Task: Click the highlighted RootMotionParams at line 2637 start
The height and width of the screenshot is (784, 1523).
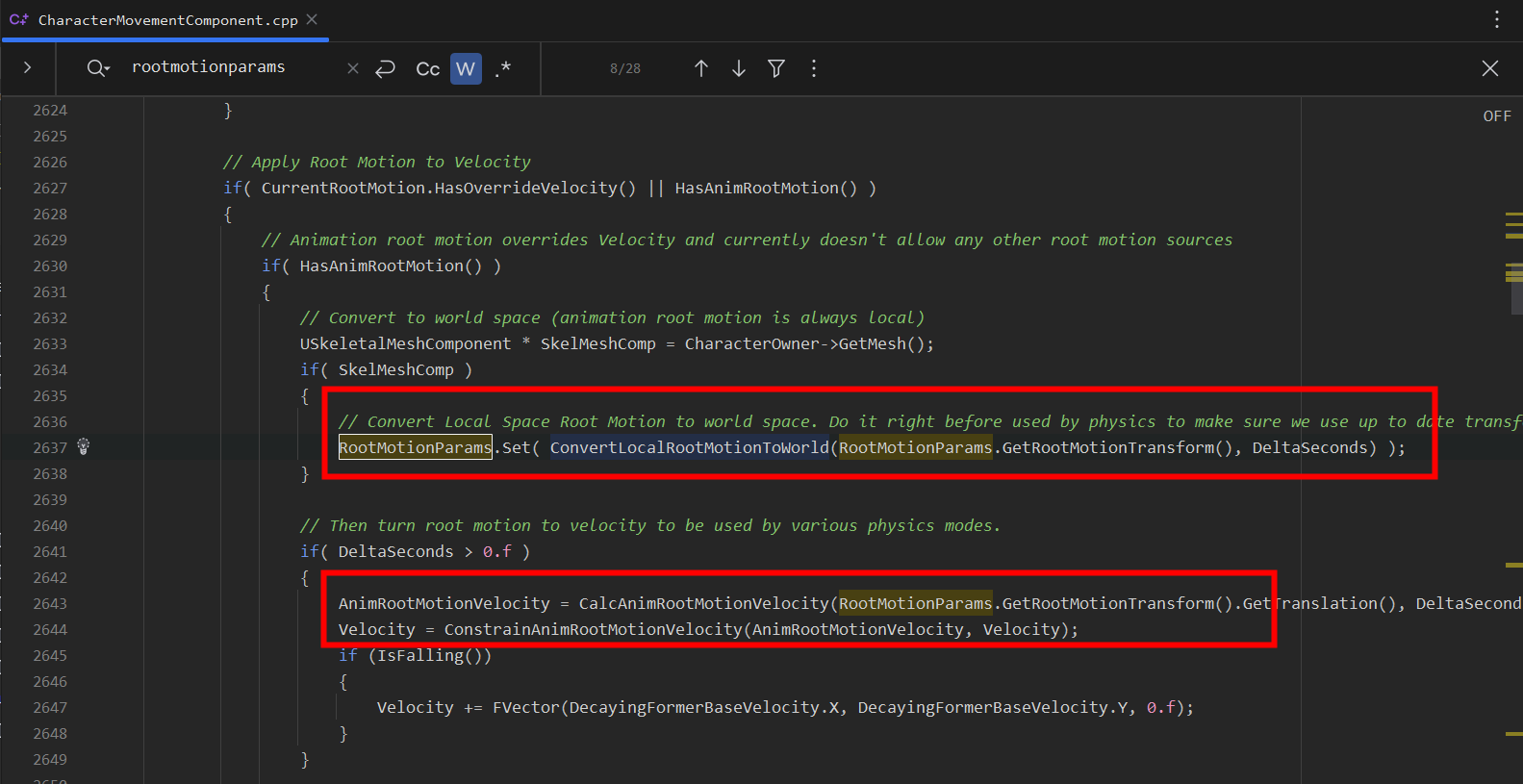Action: [x=415, y=447]
